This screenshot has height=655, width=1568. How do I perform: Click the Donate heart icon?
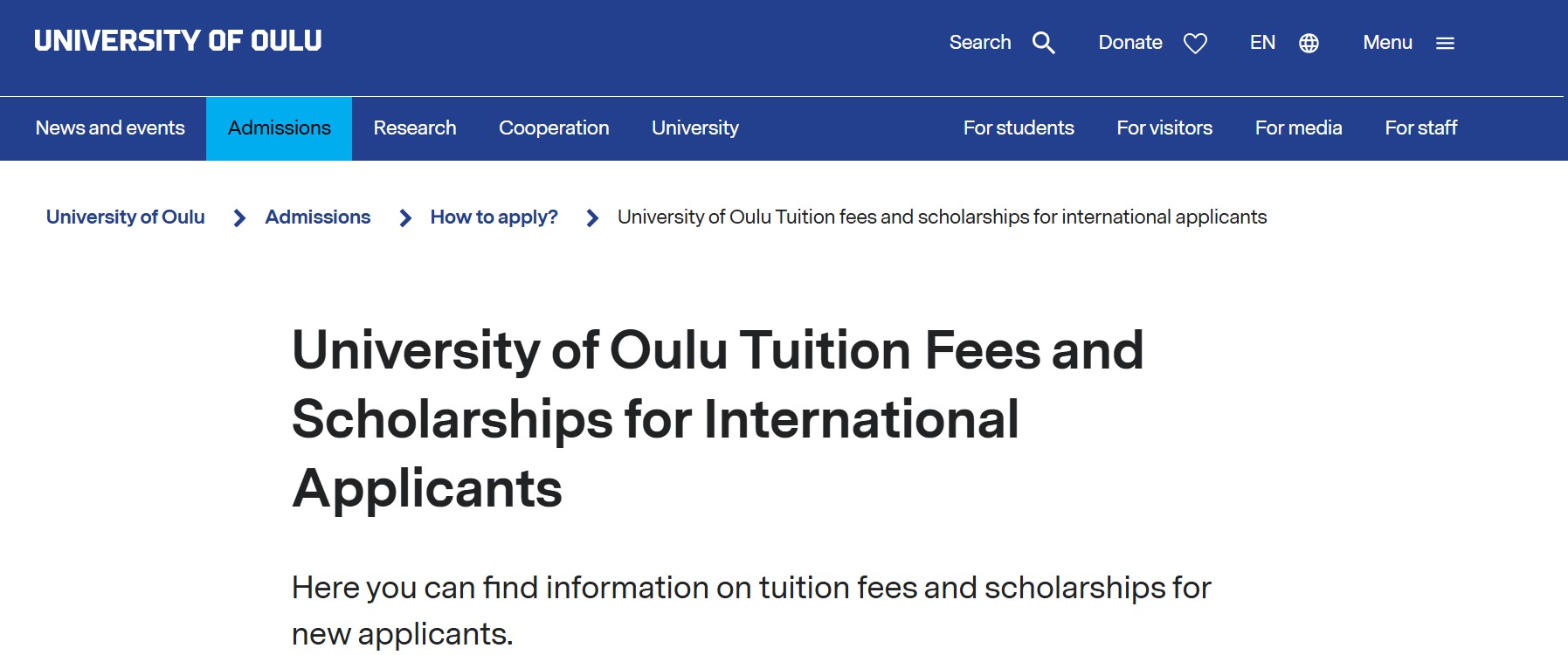click(1195, 43)
